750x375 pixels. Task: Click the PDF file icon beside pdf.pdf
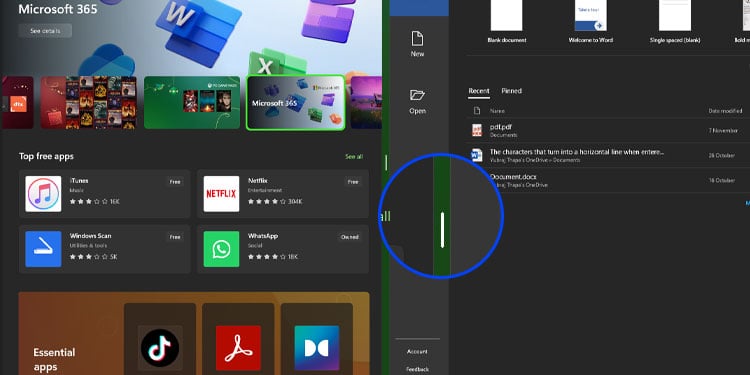(x=477, y=130)
